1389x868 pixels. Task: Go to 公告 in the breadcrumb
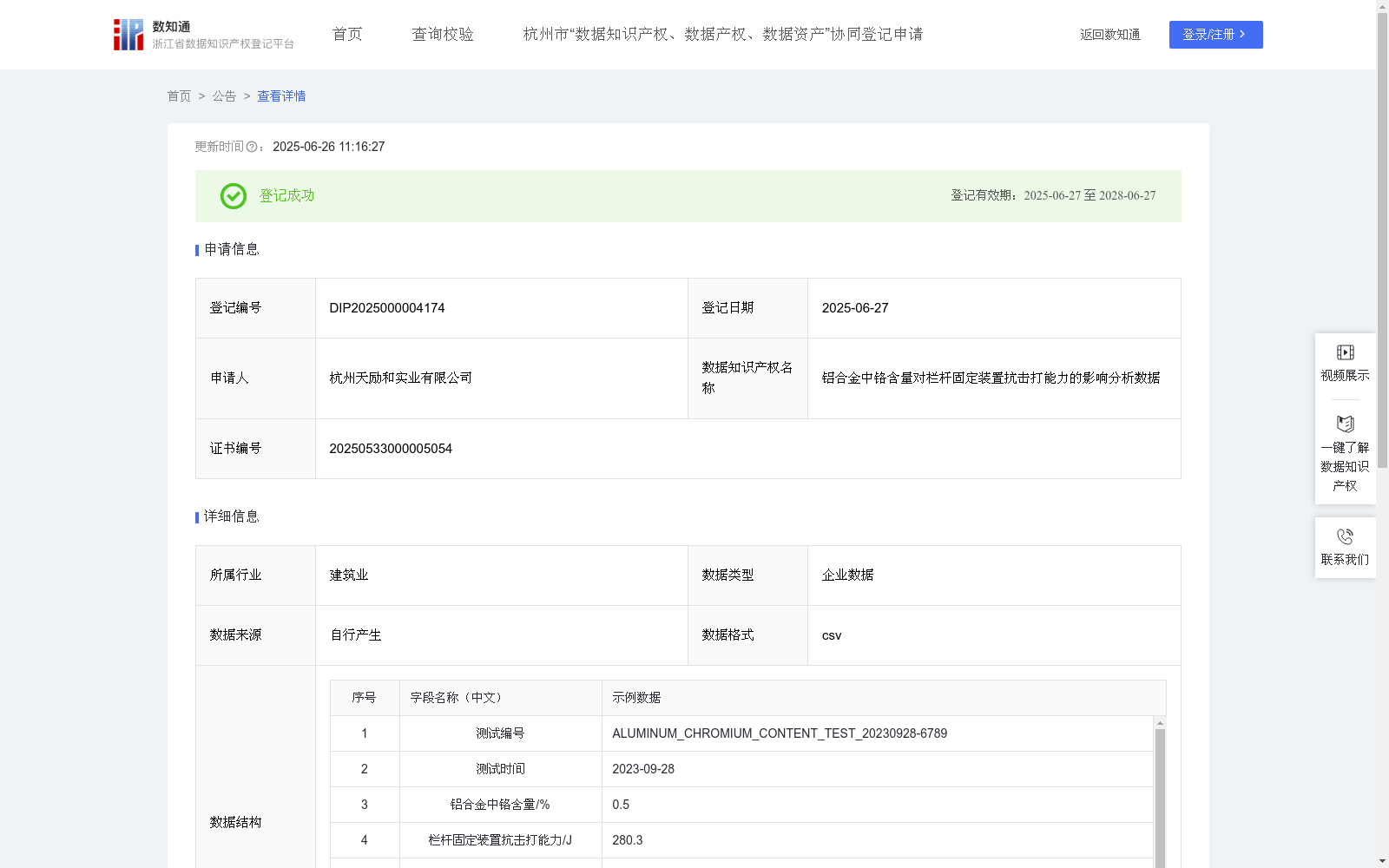[x=224, y=96]
